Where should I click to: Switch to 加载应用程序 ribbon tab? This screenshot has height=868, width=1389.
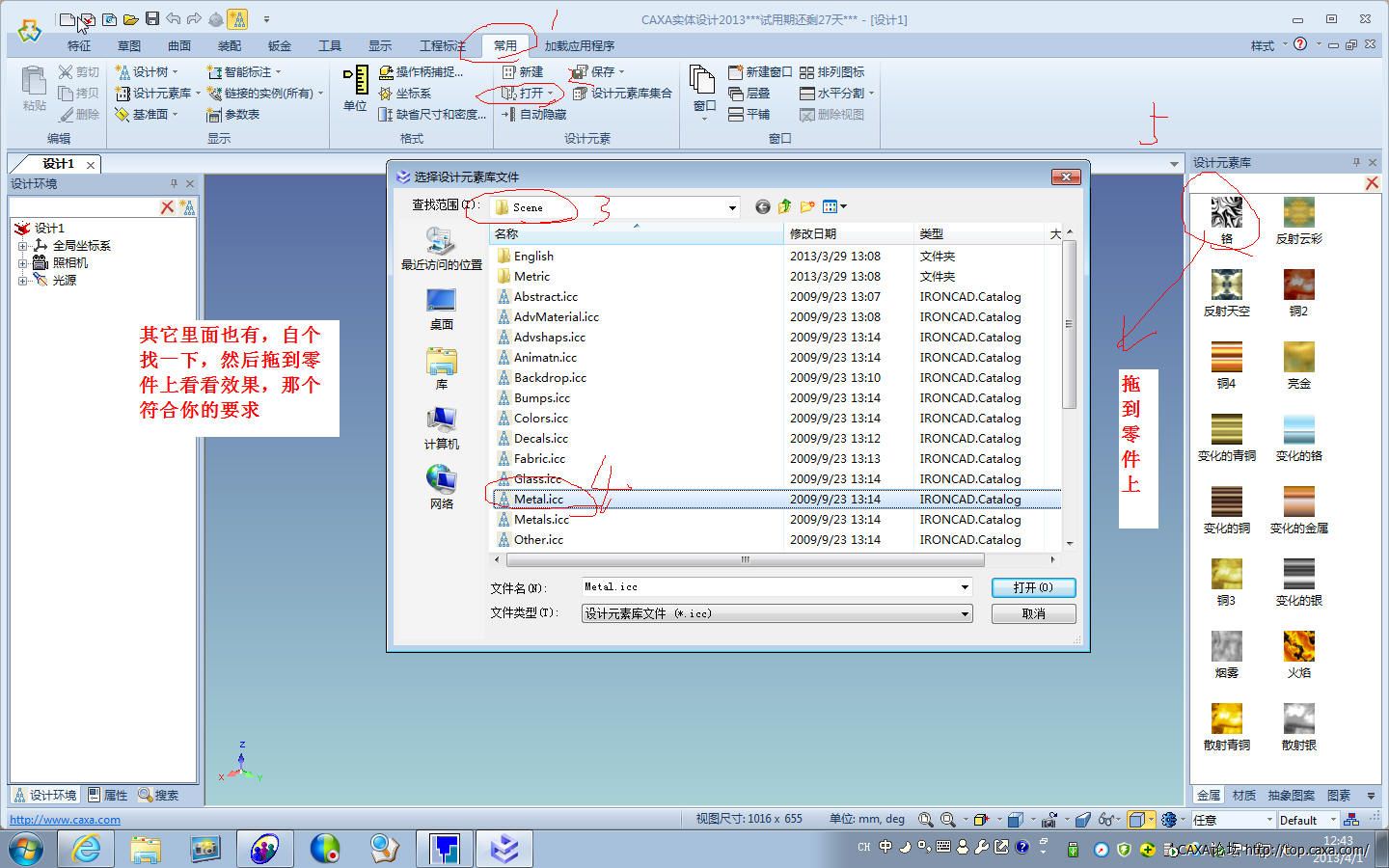tap(580, 45)
